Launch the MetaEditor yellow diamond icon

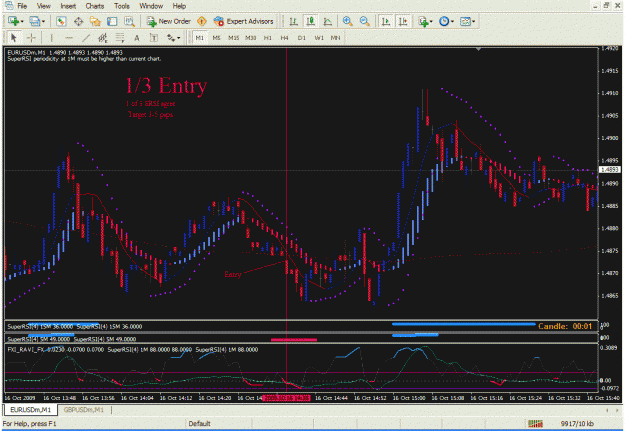click(x=202, y=21)
